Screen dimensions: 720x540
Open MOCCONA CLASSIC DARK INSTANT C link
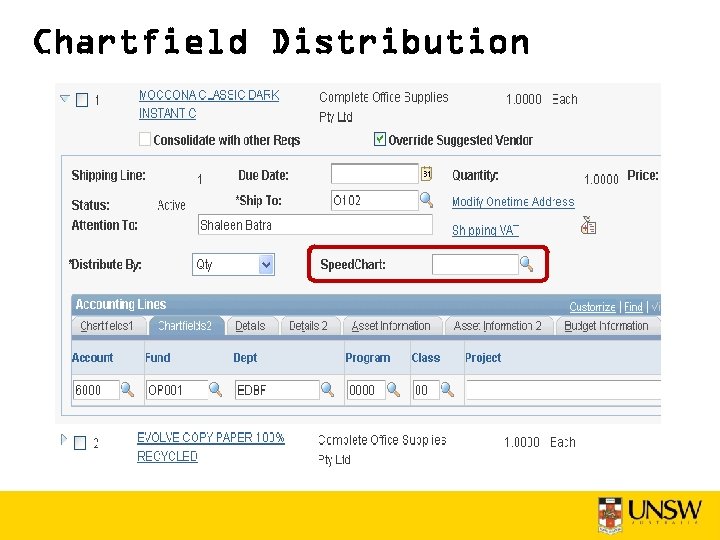click(209, 104)
